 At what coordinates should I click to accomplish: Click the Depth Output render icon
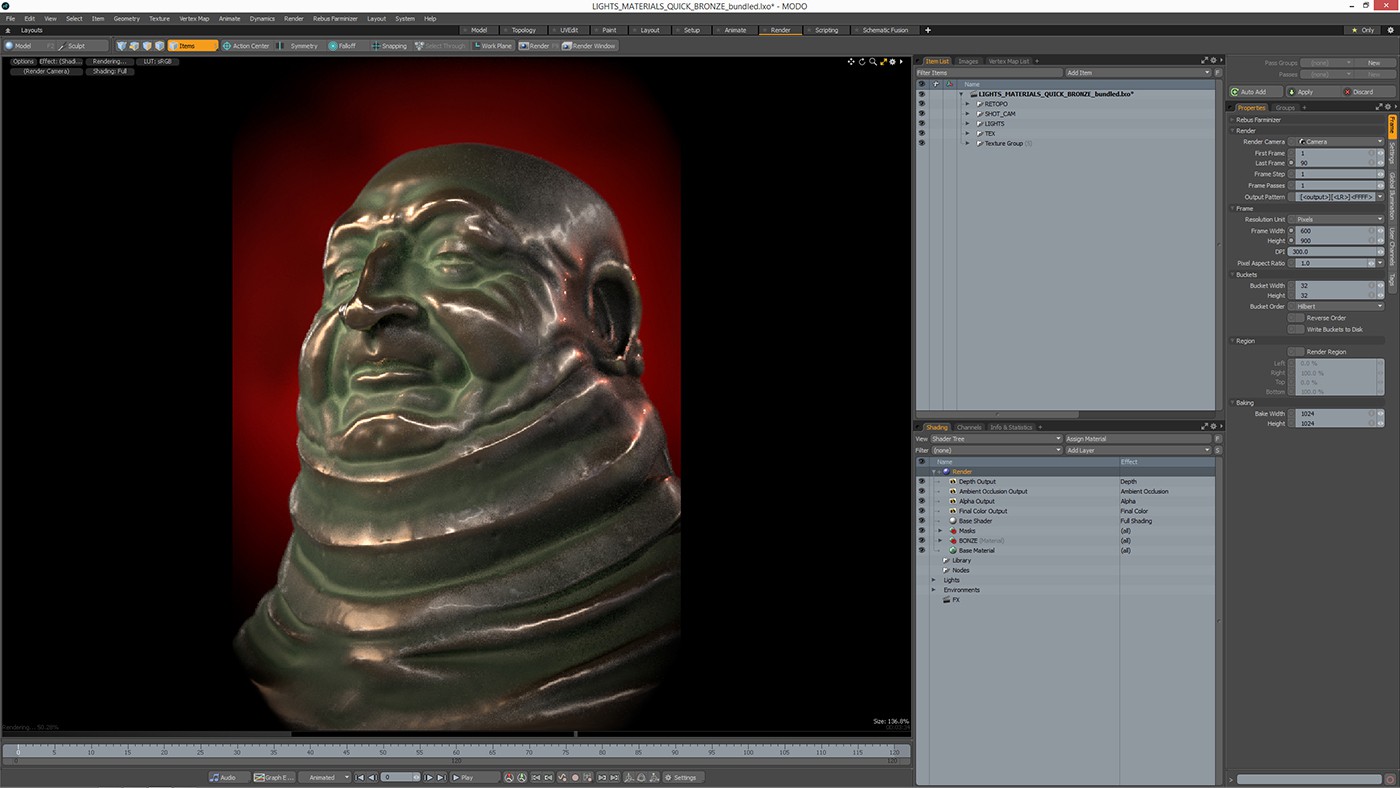tap(953, 482)
